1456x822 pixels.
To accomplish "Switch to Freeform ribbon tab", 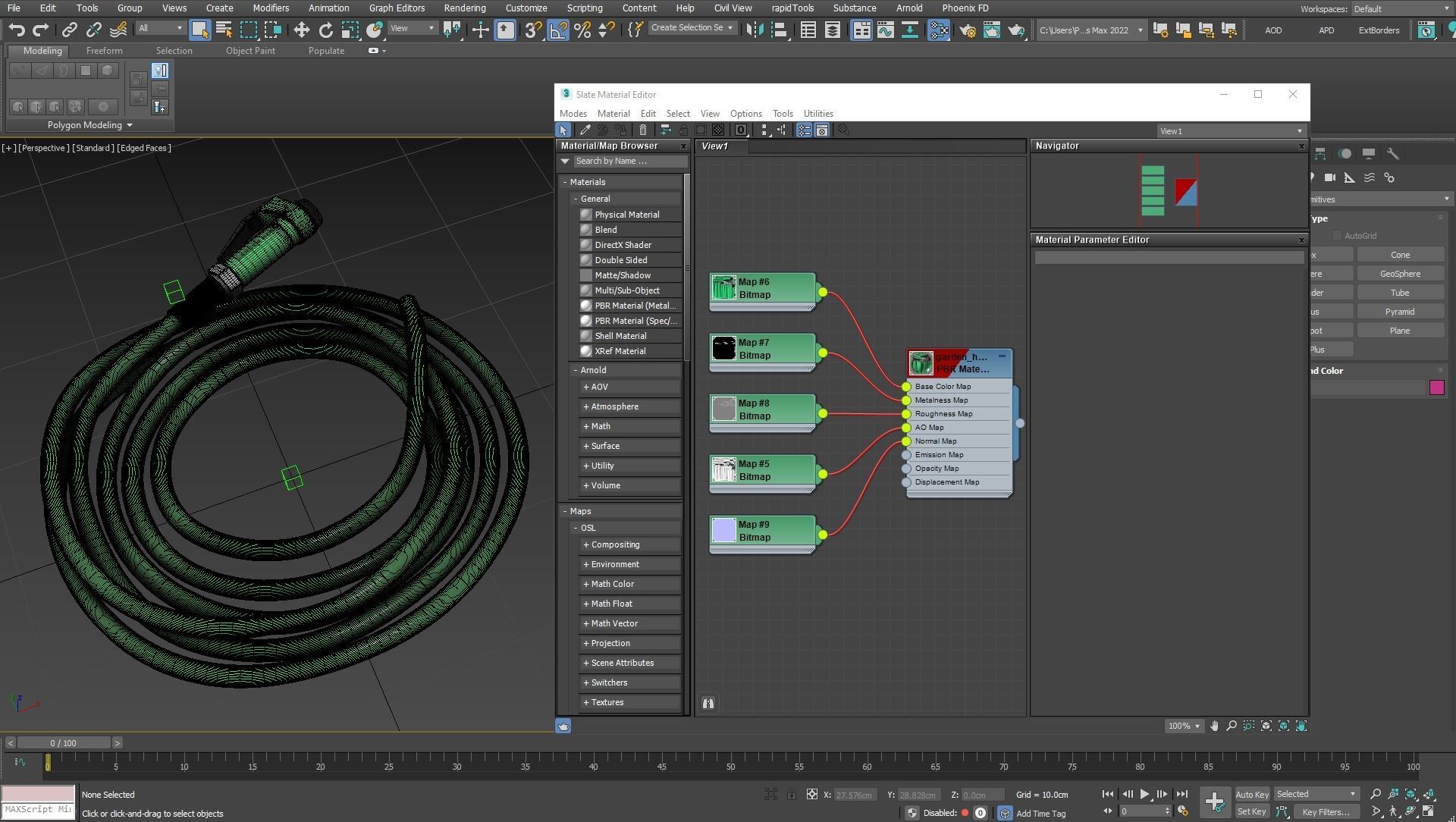I will (104, 51).
